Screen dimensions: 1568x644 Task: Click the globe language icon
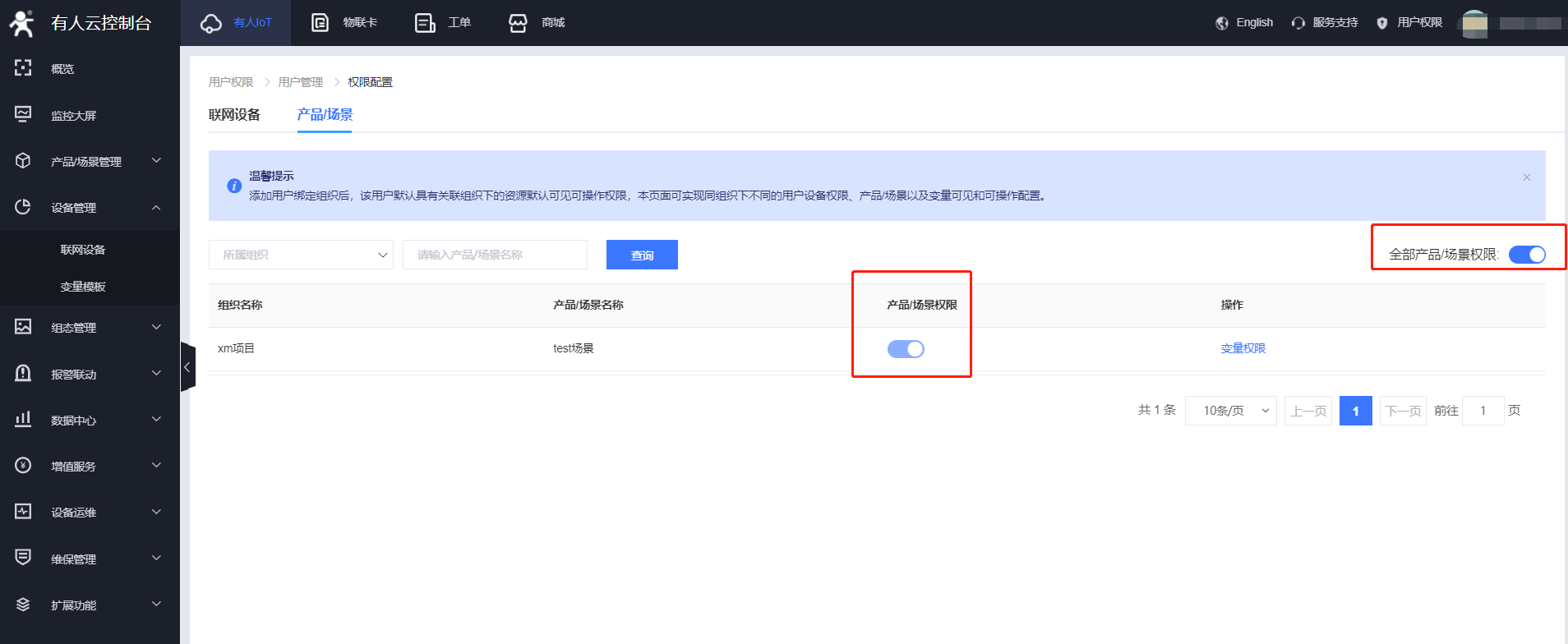tap(1222, 23)
